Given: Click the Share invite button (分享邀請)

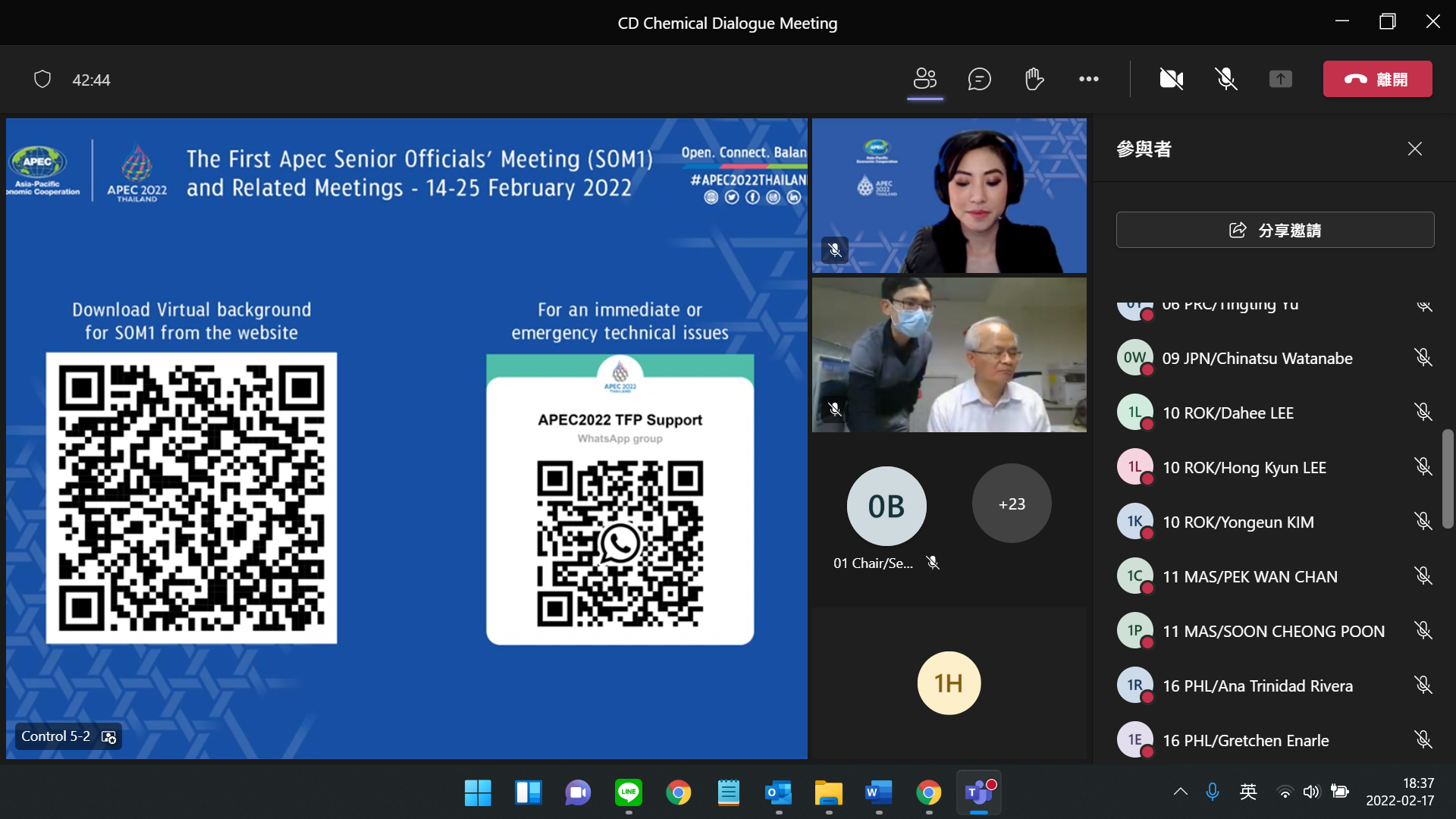Looking at the screenshot, I should [x=1275, y=230].
